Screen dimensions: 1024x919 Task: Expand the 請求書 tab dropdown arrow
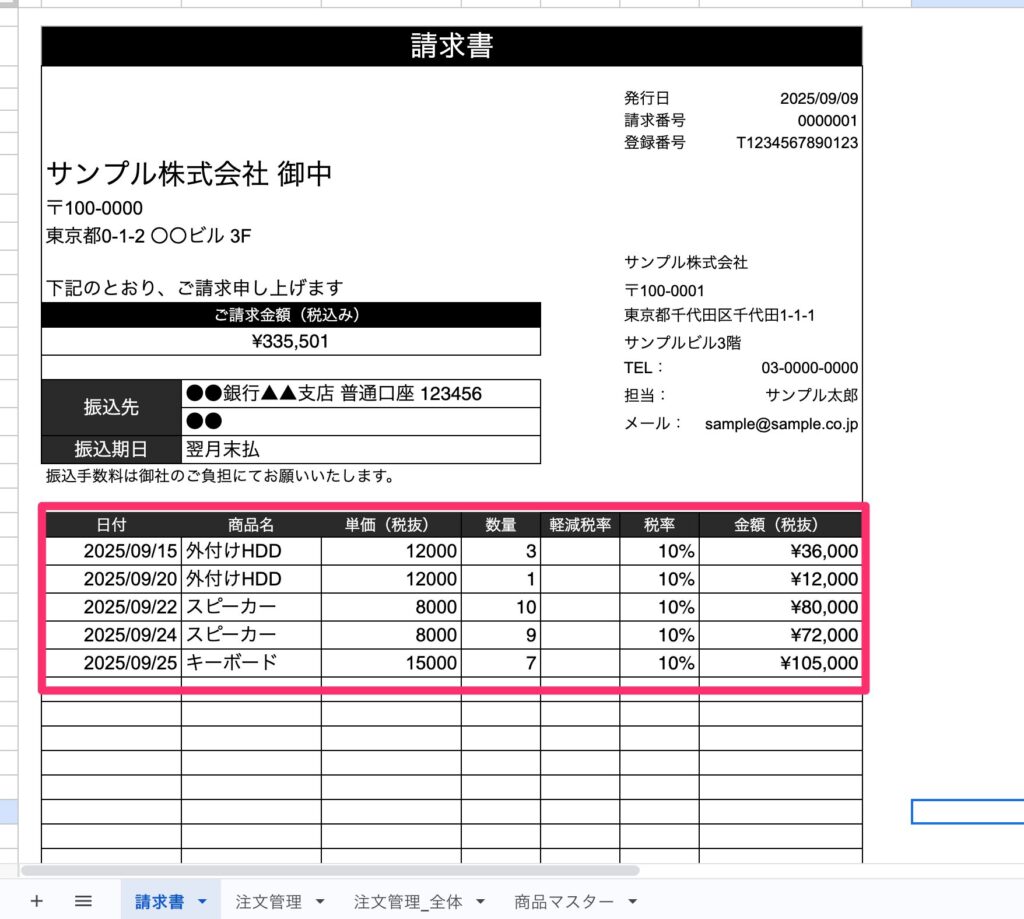pyautogui.click(x=203, y=901)
